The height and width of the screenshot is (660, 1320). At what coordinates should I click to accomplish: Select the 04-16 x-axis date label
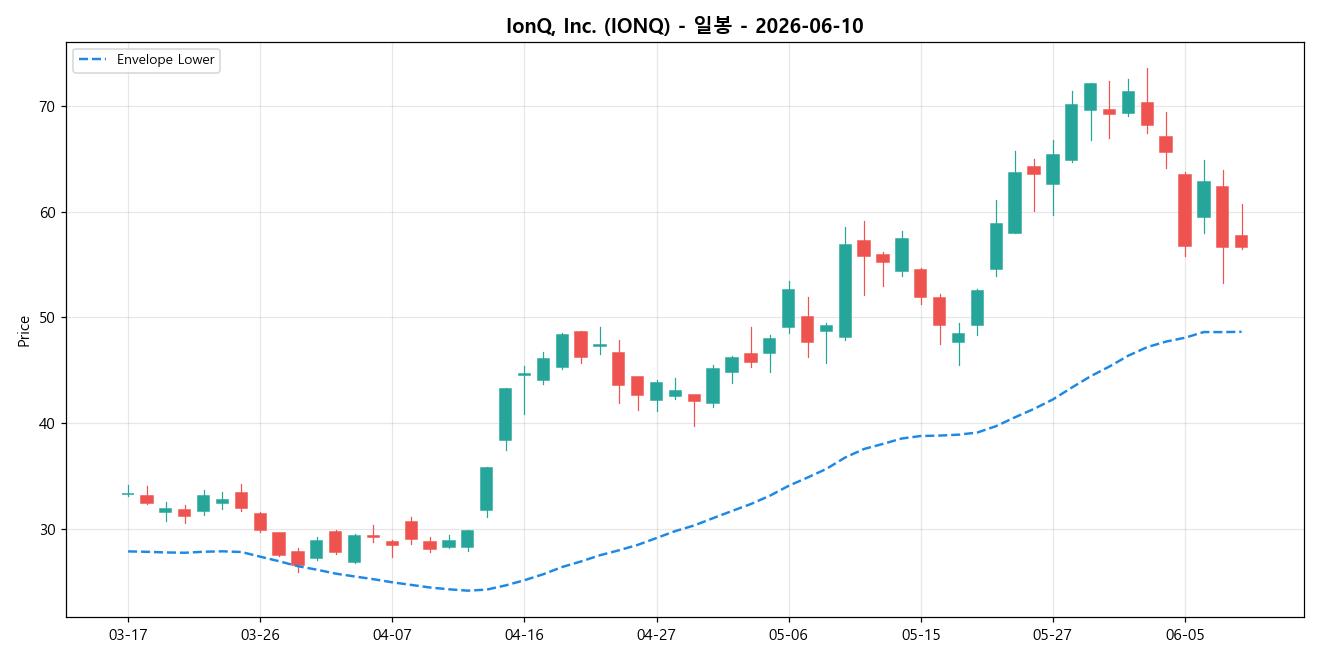(x=524, y=635)
